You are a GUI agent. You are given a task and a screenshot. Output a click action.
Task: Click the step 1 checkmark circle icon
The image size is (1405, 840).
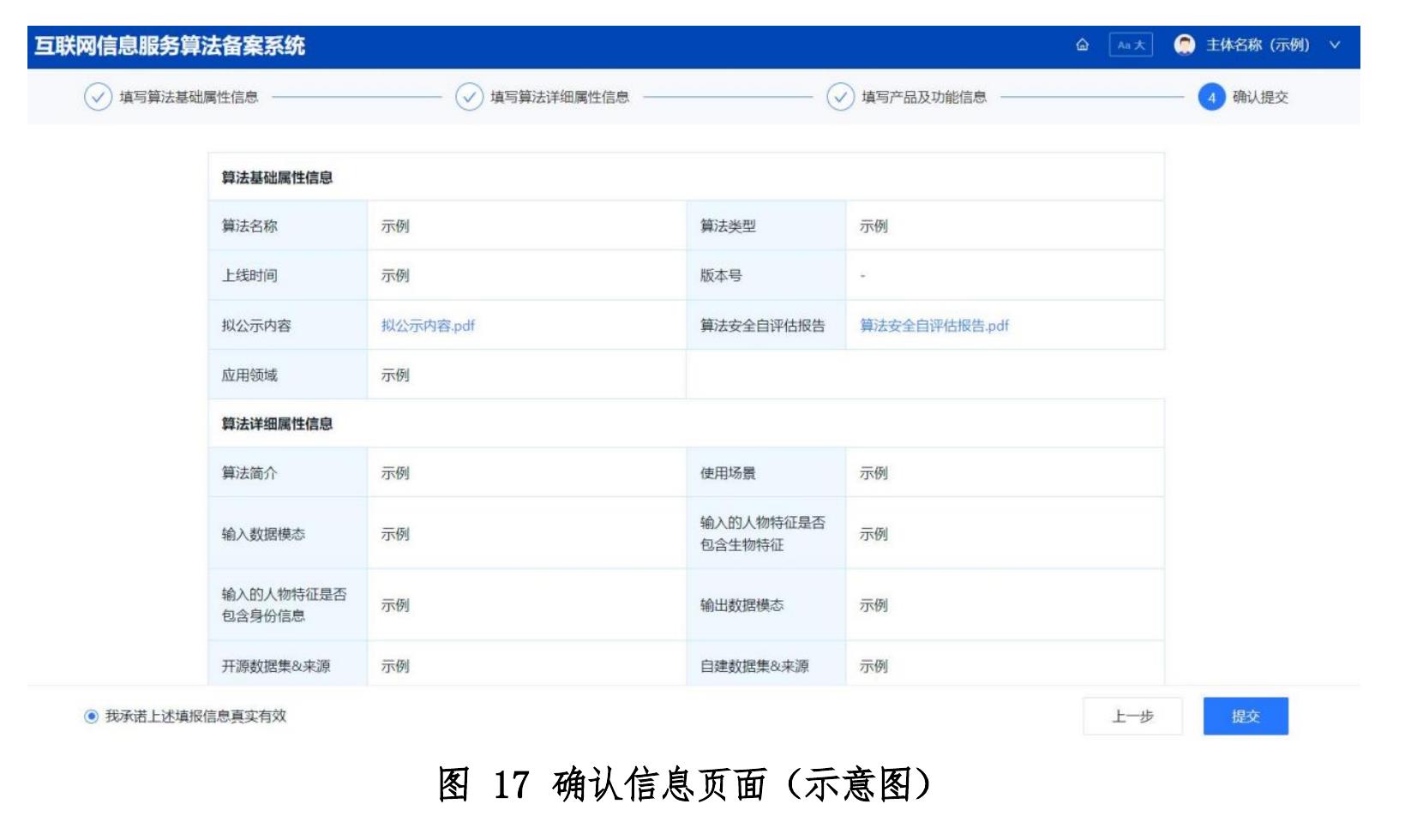click(x=98, y=97)
